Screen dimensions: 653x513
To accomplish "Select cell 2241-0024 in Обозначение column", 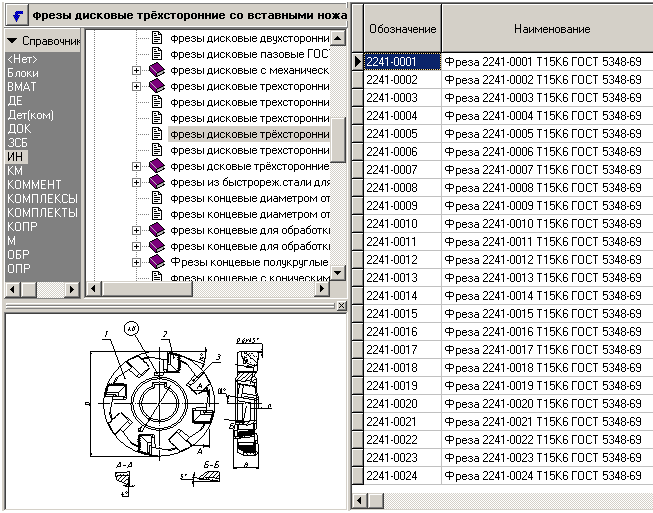I will [x=402, y=476].
